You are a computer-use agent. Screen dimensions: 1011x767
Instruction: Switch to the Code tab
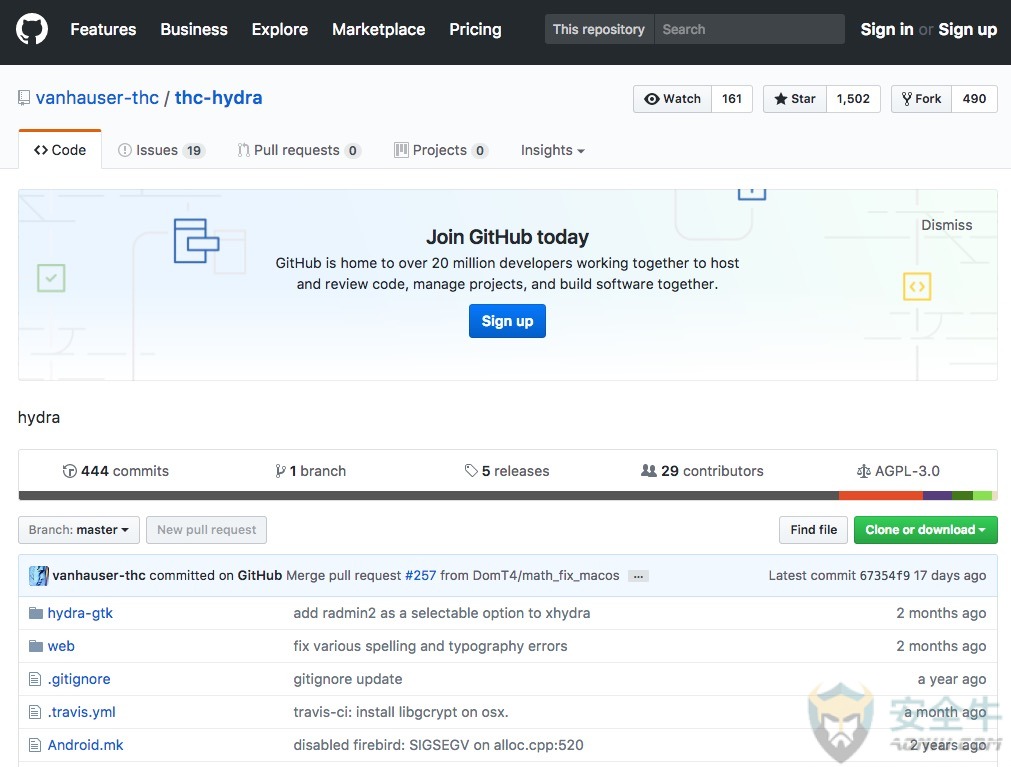click(60, 150)
